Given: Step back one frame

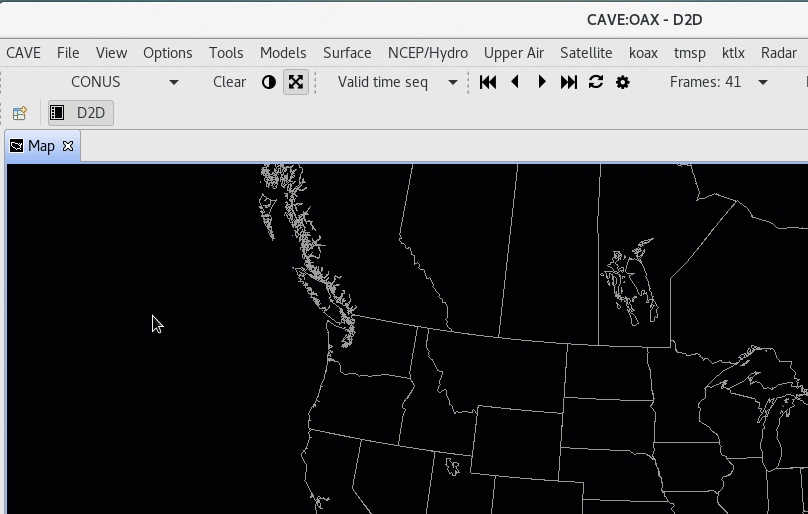Looking at the screenshot, I should (514, 82).
